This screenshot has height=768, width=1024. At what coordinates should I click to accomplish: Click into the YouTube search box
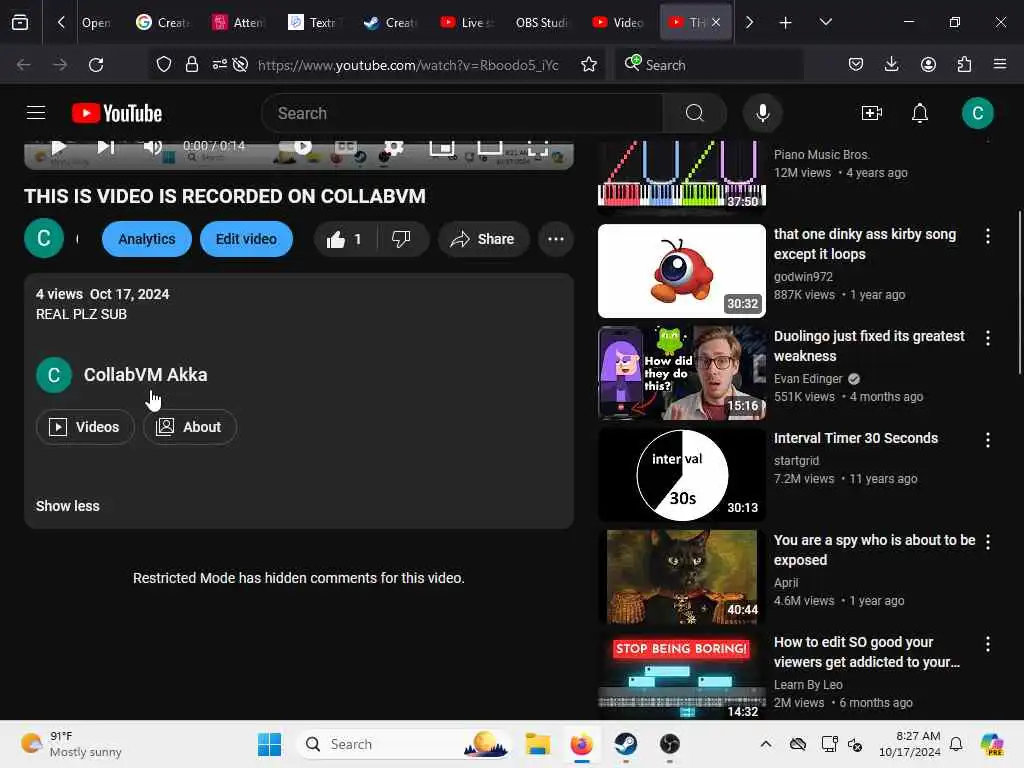tap(462, 113)
